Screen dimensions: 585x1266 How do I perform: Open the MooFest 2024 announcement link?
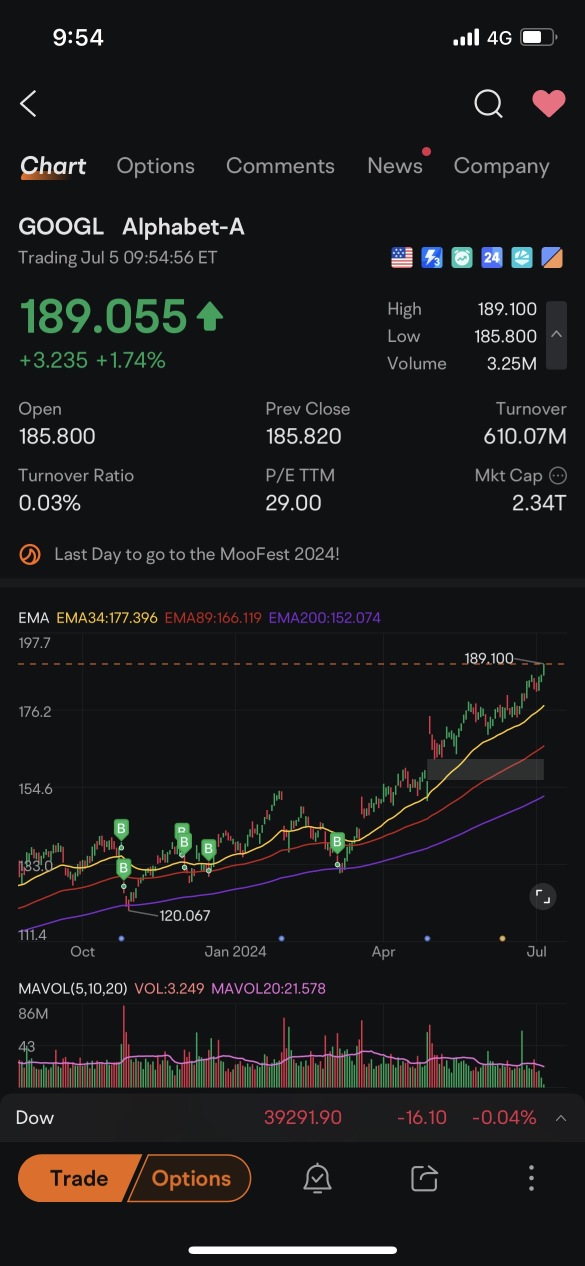pyautogui.click(x=197, y=553)
